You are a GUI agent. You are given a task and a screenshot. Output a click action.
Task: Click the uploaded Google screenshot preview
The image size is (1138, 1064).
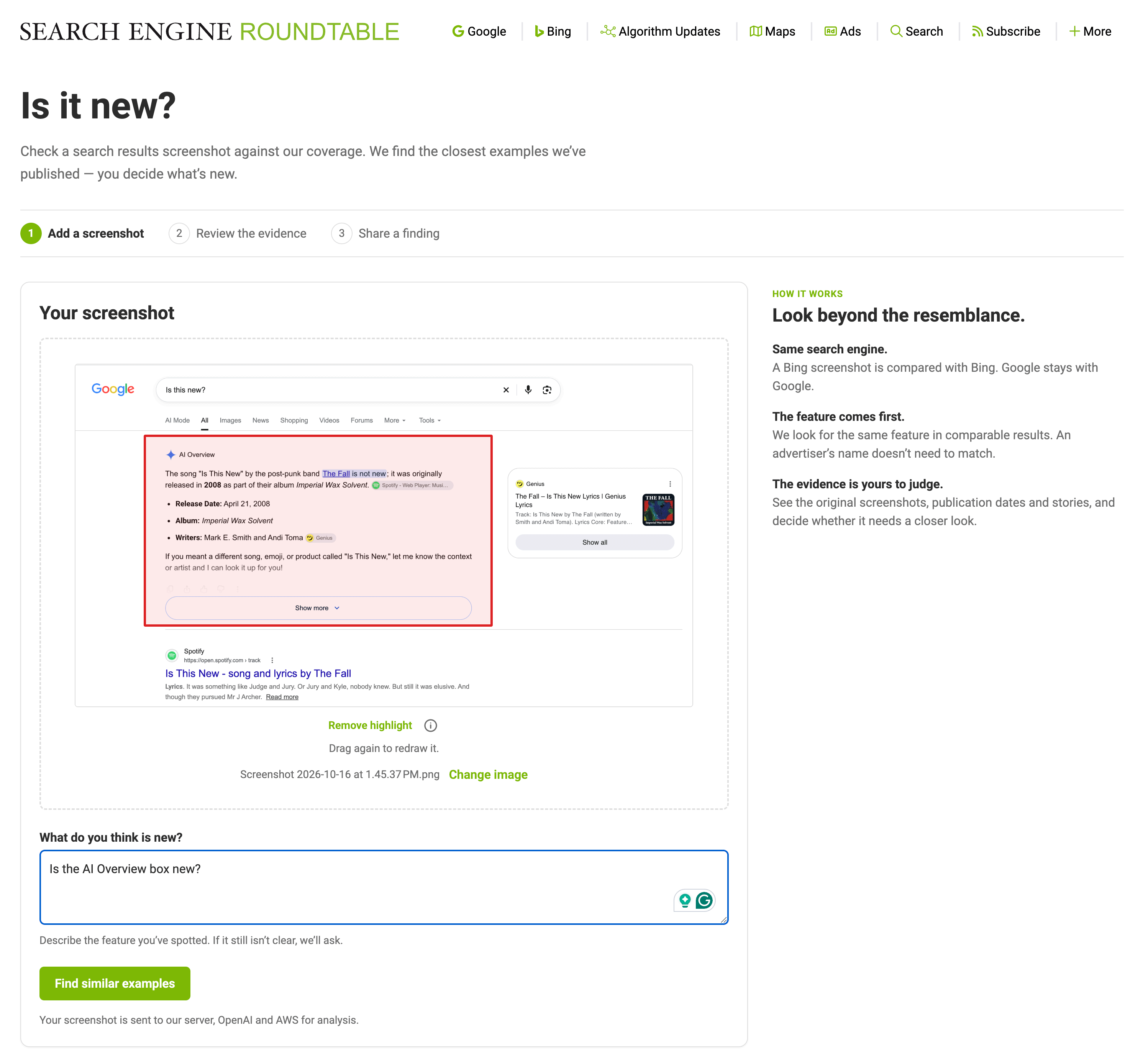click(x=384, y=535)
